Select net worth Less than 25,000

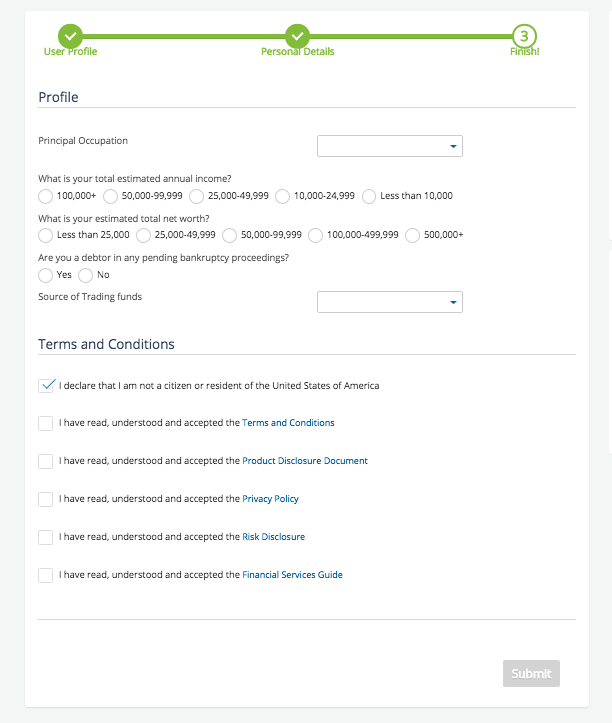(x=46, y=236)
